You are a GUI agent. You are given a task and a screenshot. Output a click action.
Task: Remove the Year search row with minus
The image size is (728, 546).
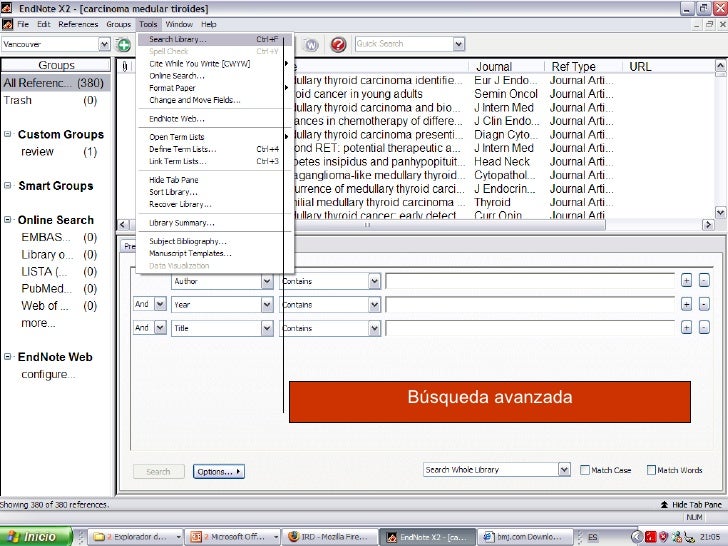click(704, 305)
